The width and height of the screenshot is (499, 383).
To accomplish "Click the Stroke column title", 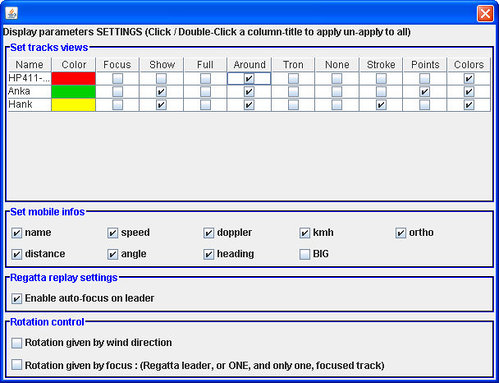I will 381,64.
